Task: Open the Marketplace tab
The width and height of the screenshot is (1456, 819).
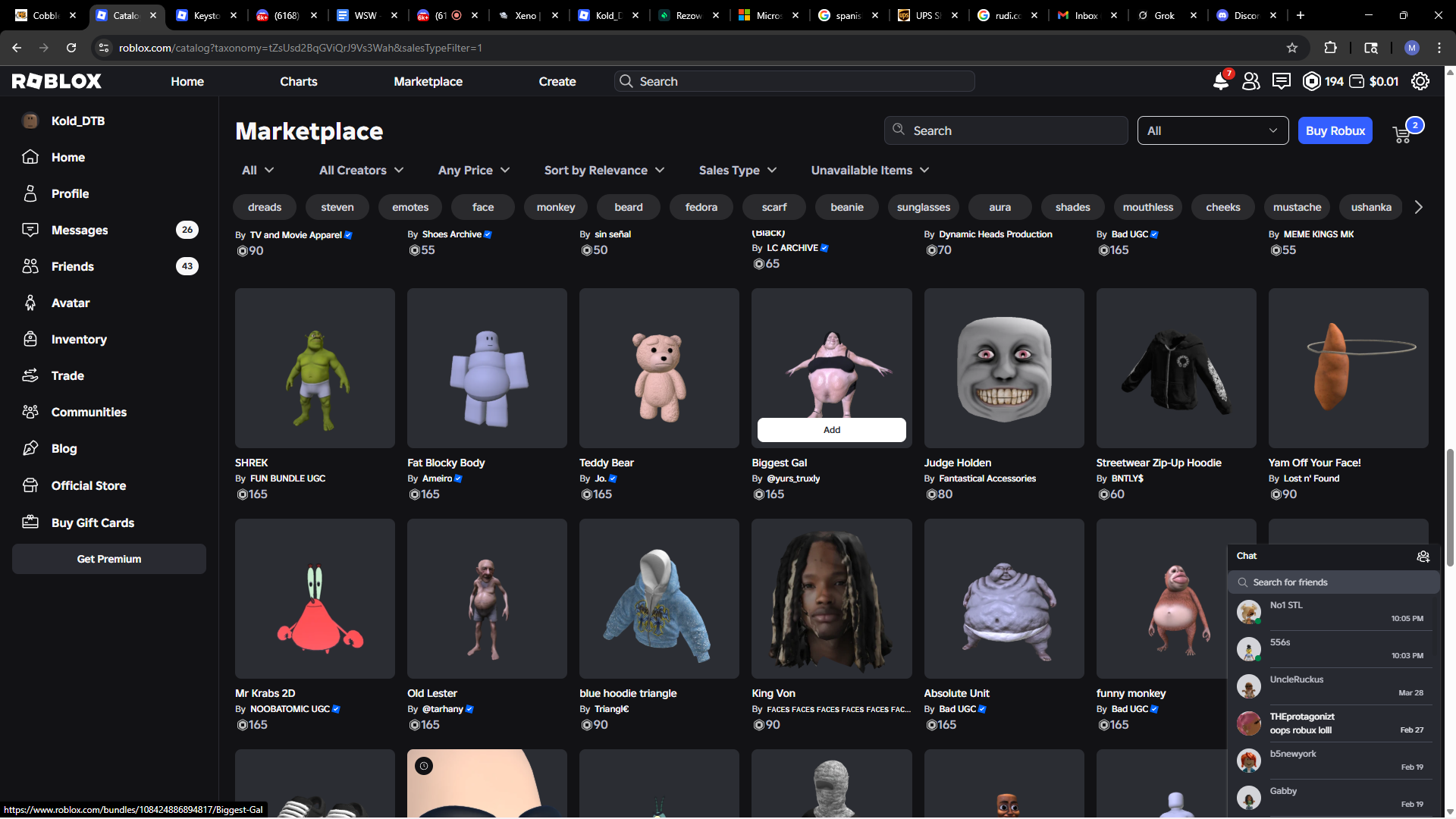Action: point(428,81)
